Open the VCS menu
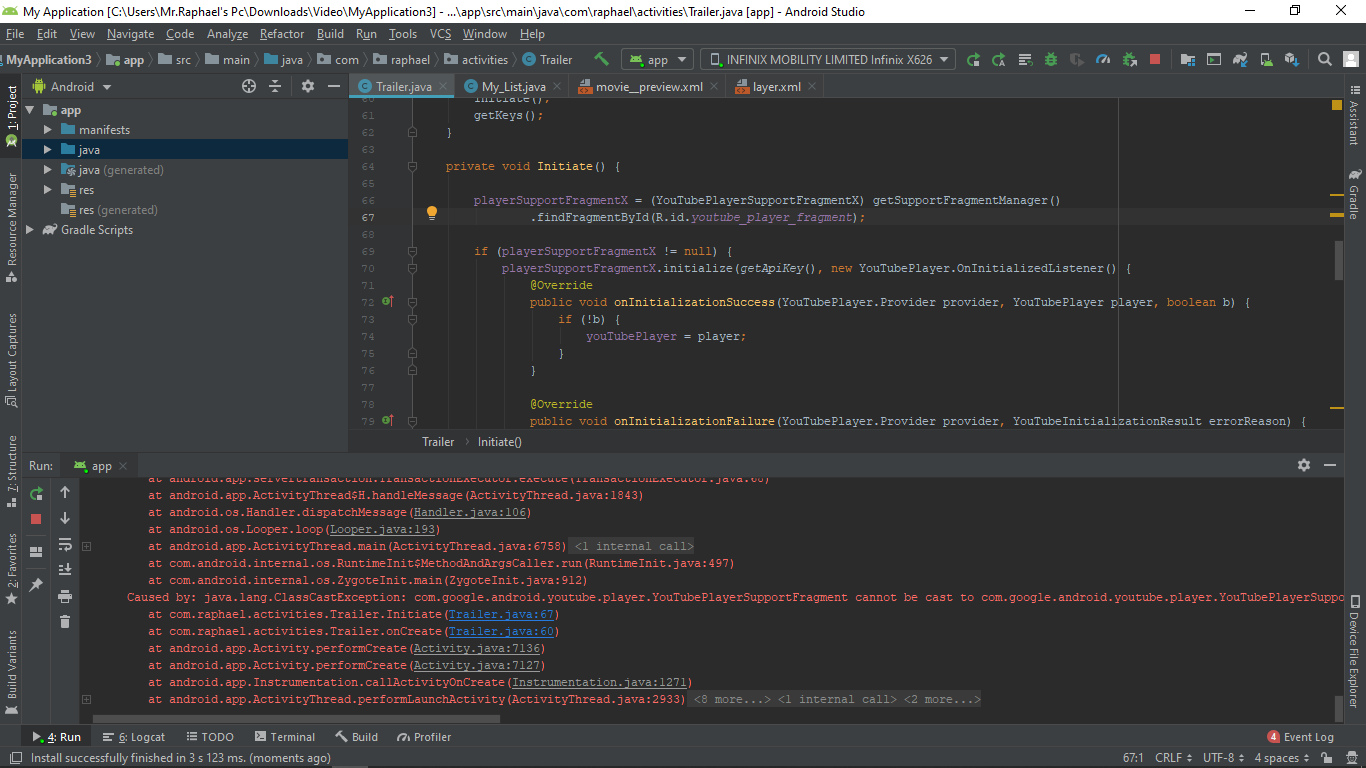This screenshot has height=768, width=1366. [440, 34]
